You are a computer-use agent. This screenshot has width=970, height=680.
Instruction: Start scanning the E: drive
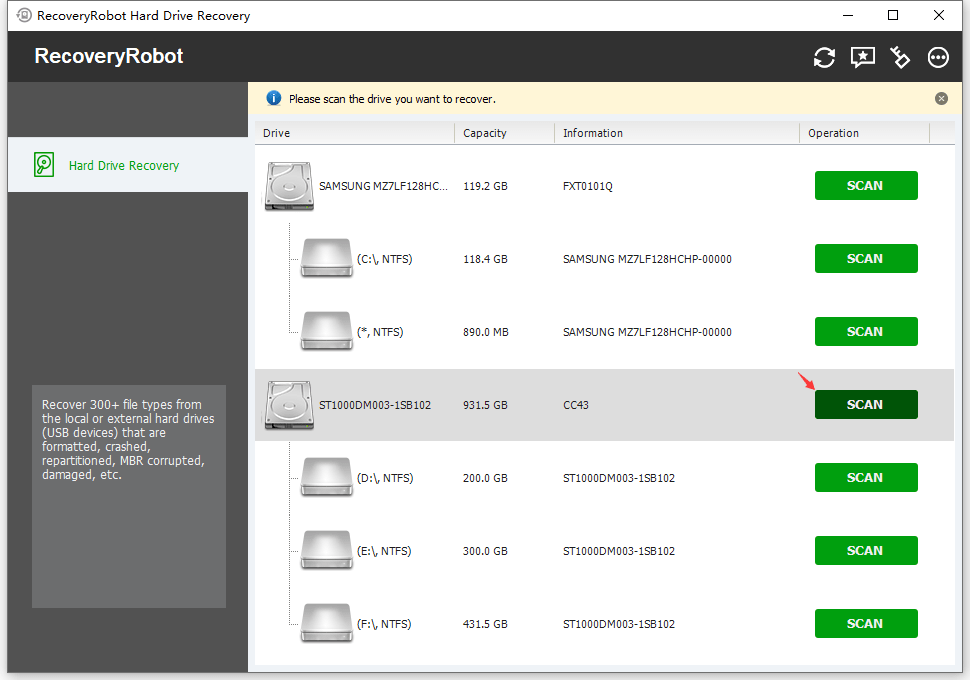tap(866, 550)
